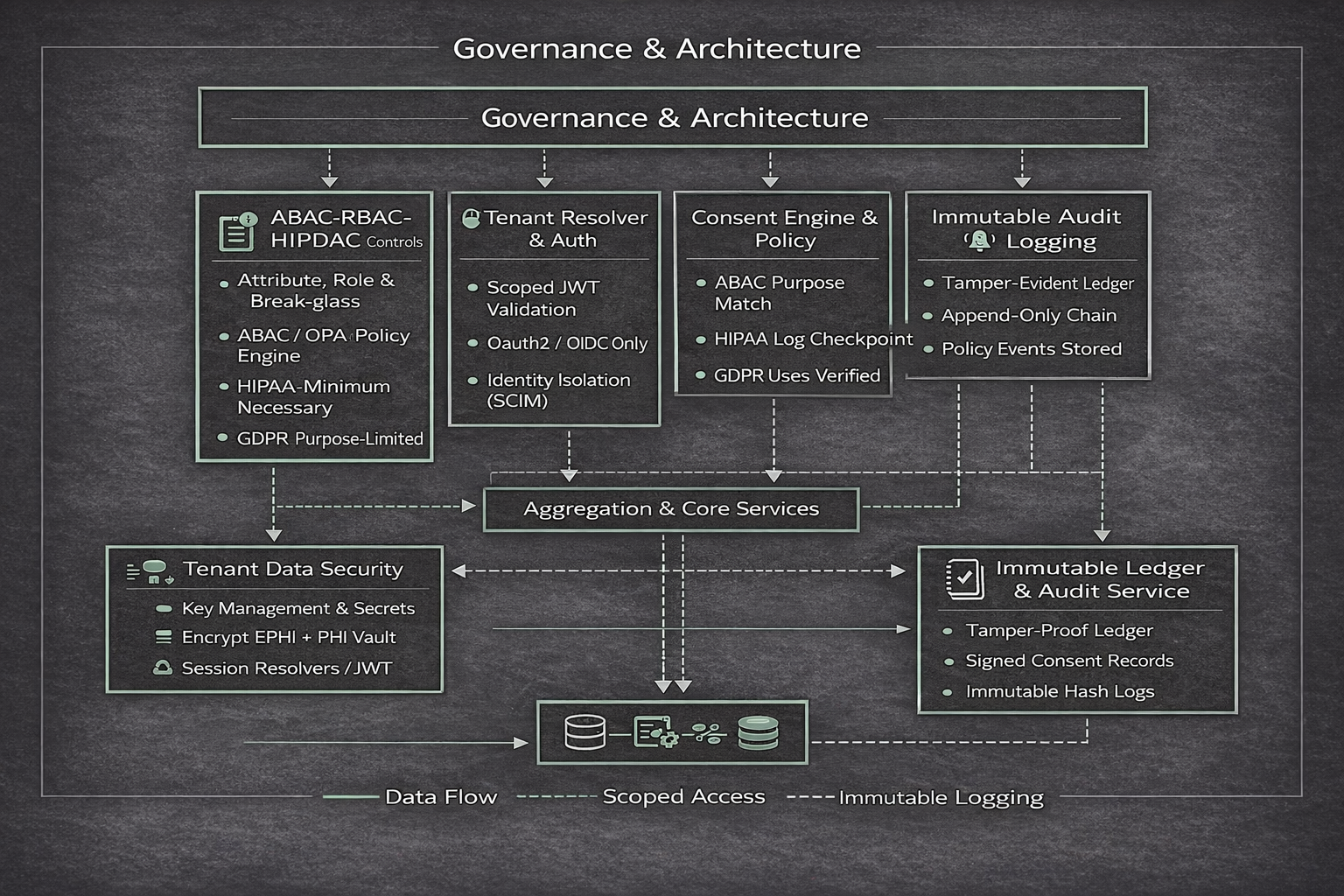Select the Tamper-Evident Ledger bullet item
The height and width of the screenshot is (896, 1344).
(x=1037, y=283)
